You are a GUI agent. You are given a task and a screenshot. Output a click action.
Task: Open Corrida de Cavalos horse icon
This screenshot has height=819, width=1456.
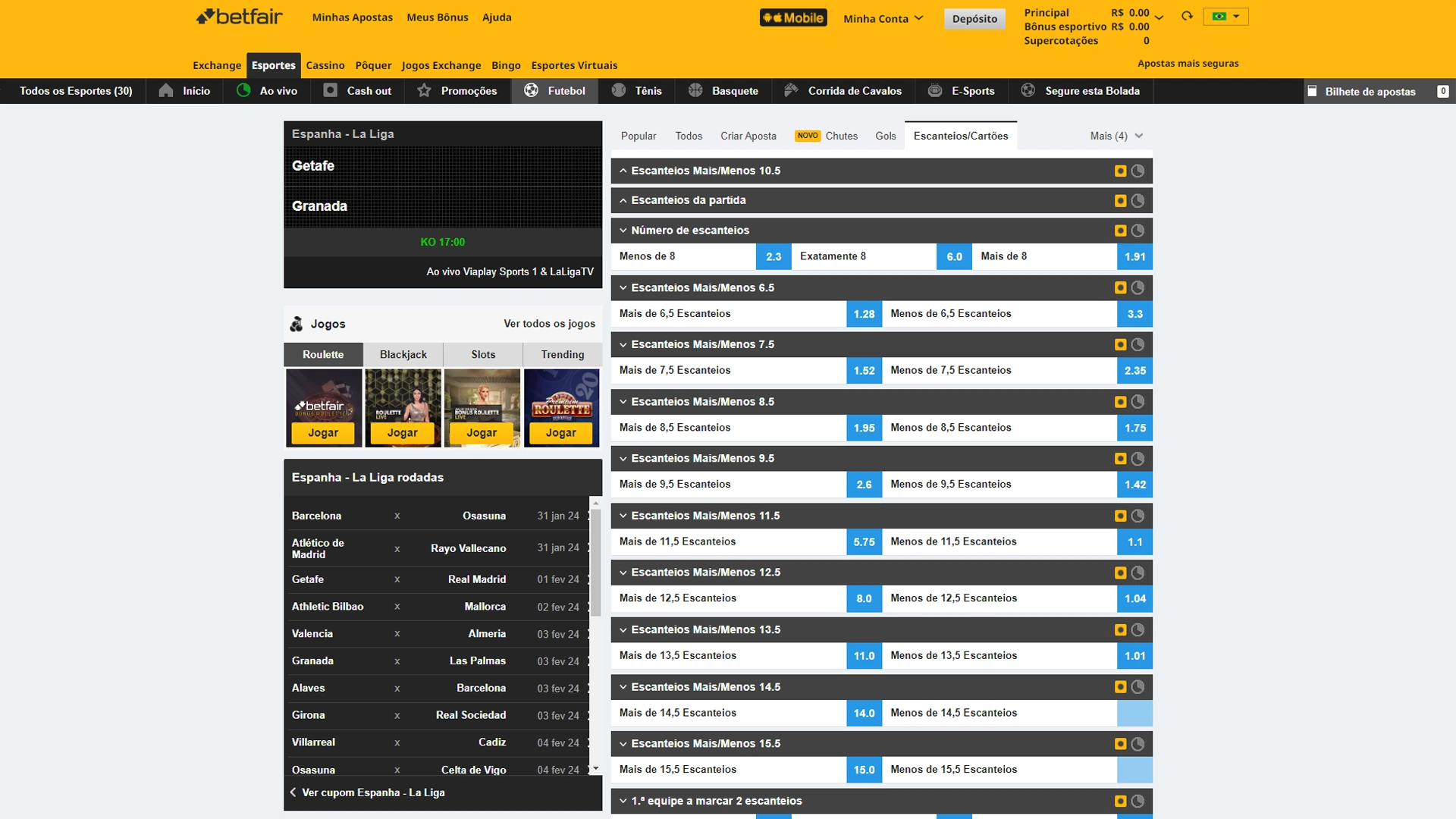[x=791, y=90]
